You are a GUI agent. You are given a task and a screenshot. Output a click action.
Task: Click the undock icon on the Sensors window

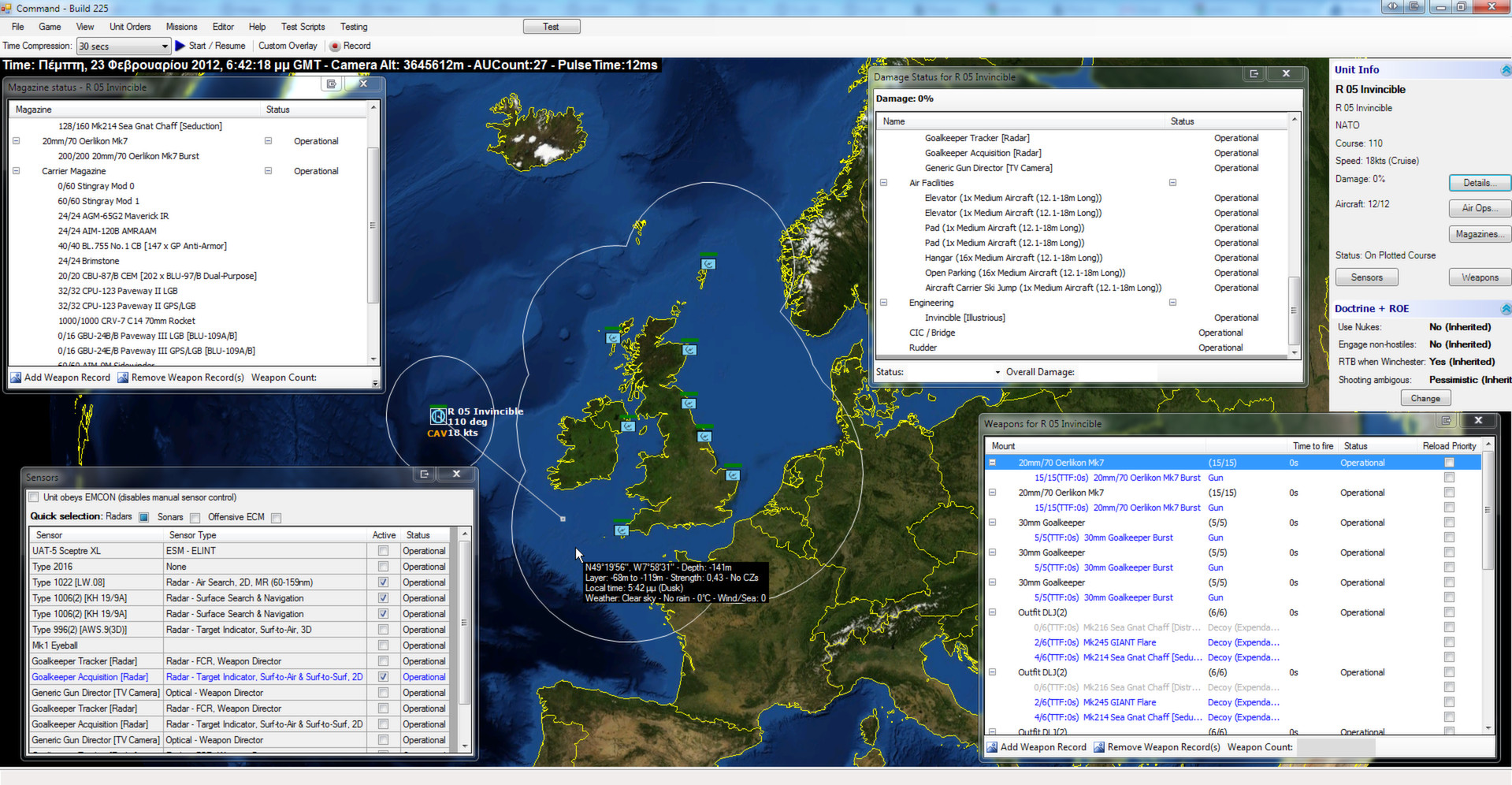423,474
